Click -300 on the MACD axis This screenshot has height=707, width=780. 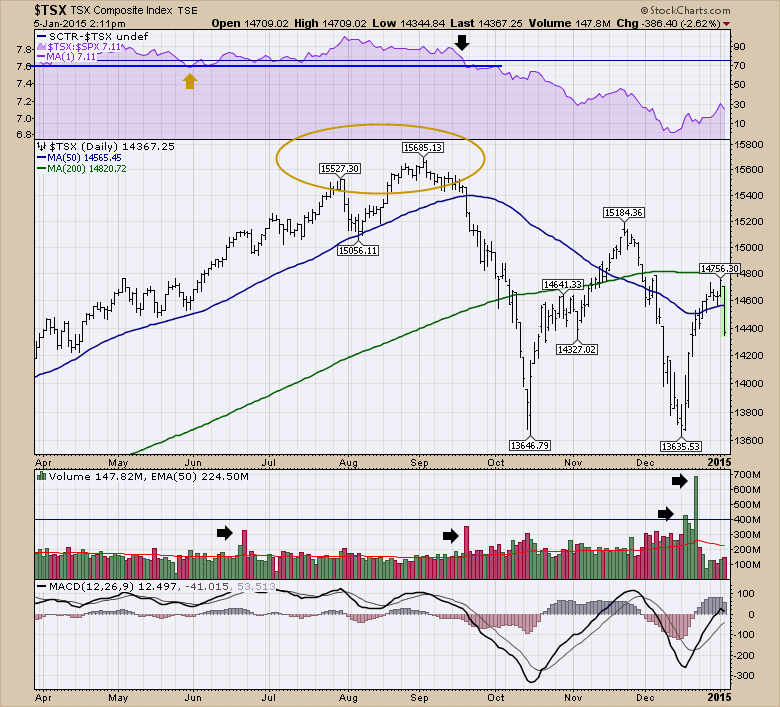[x=745, y=676]
